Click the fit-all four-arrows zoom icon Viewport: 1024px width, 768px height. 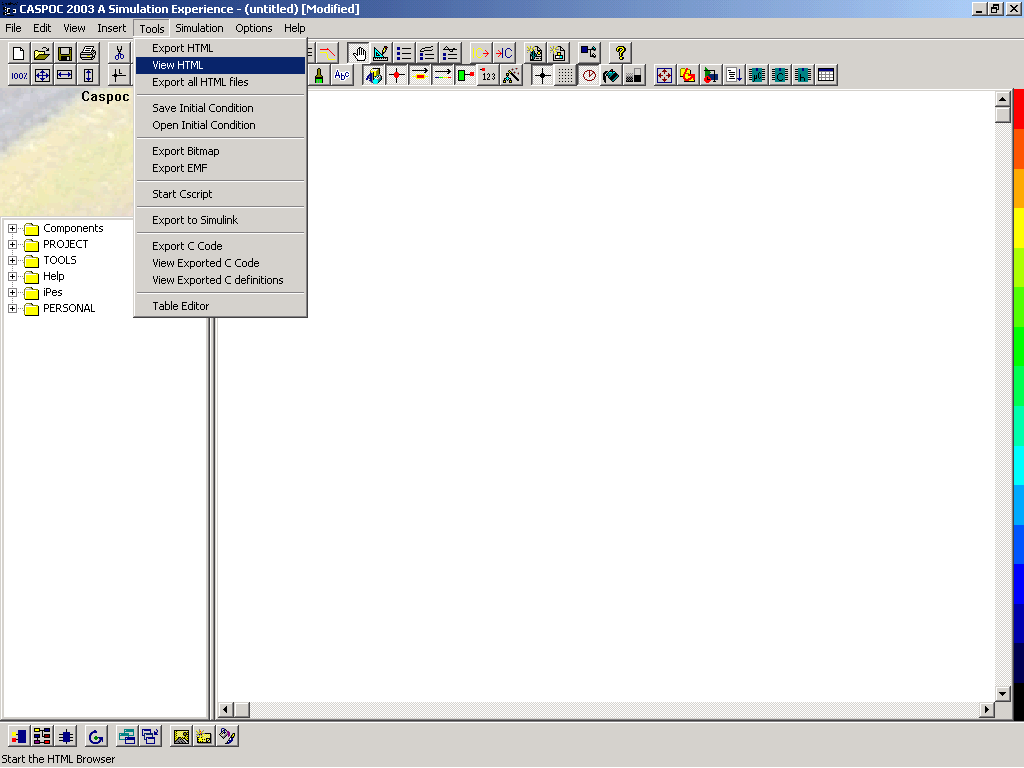42,75
